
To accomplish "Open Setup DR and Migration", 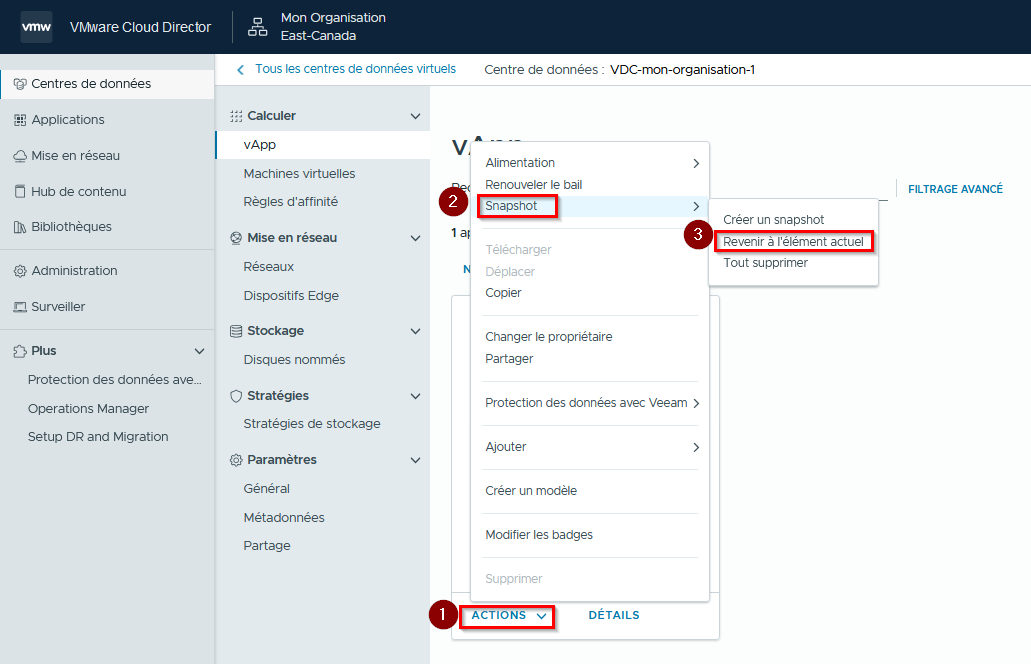I will click(x=98, y=437).
